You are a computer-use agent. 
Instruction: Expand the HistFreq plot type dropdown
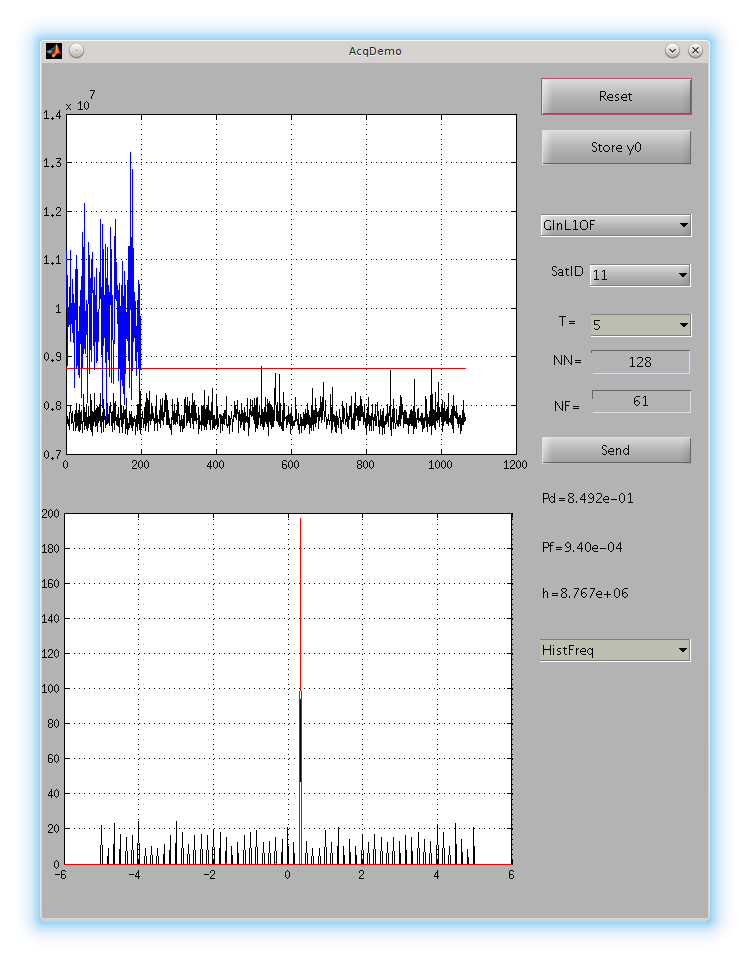pyautogui.click(x=615, y=651)
